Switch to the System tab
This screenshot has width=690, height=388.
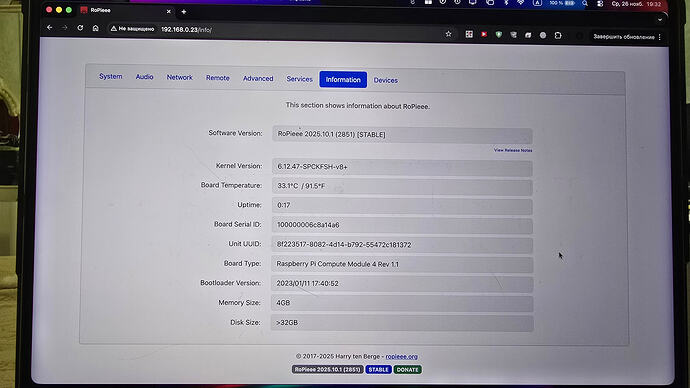pyautogui.click(x=110, y=77)
